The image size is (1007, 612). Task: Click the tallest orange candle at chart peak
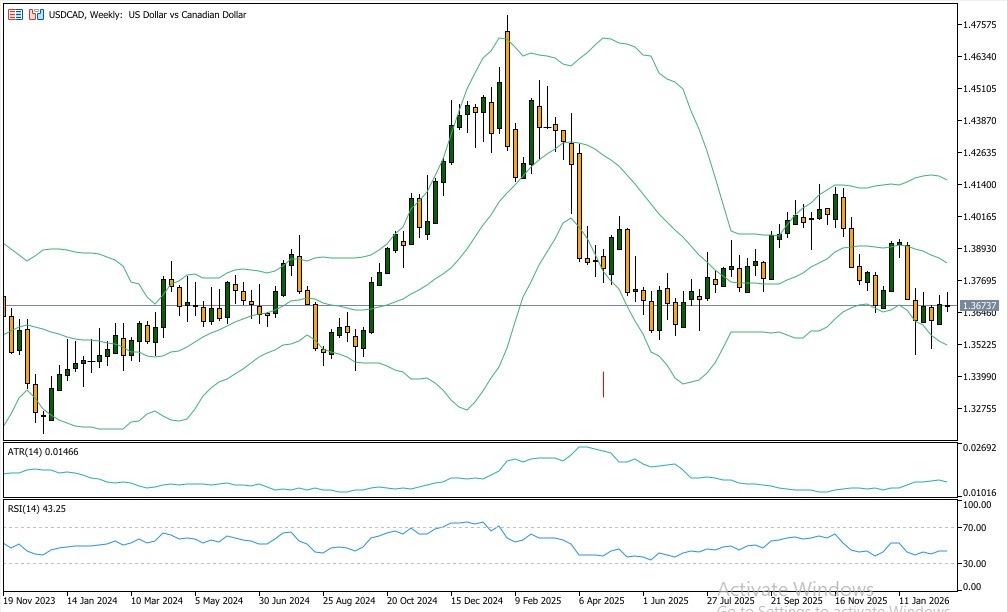[x=508, y=88]
